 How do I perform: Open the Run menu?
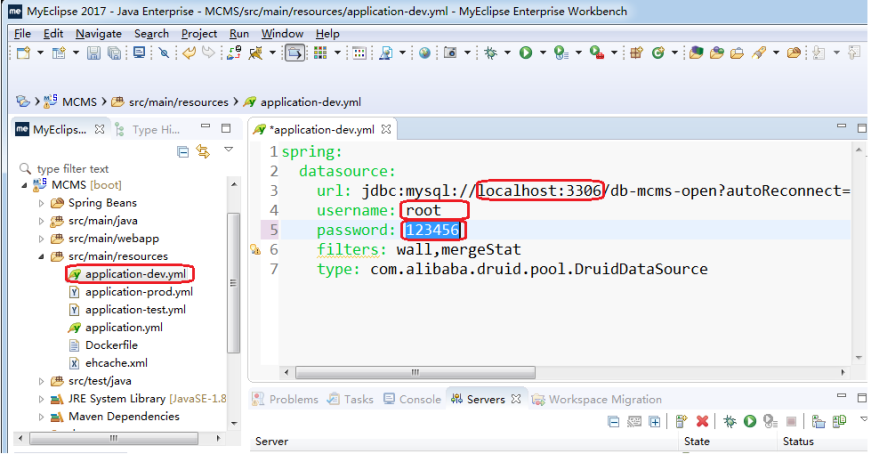[x=239, y=34]
